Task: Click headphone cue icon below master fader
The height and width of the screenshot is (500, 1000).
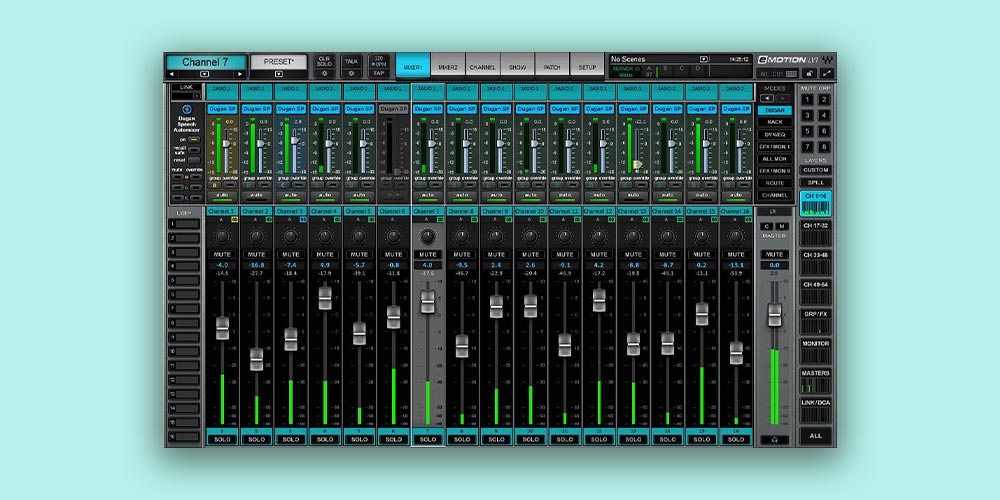Action: (x=774, y=440)
